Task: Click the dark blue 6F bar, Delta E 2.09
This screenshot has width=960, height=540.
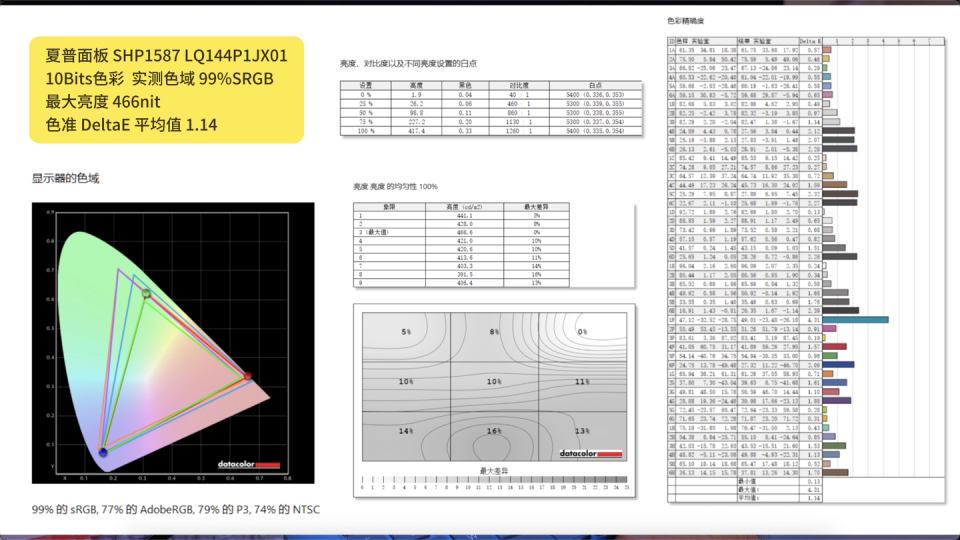Action: pos(838,365)
